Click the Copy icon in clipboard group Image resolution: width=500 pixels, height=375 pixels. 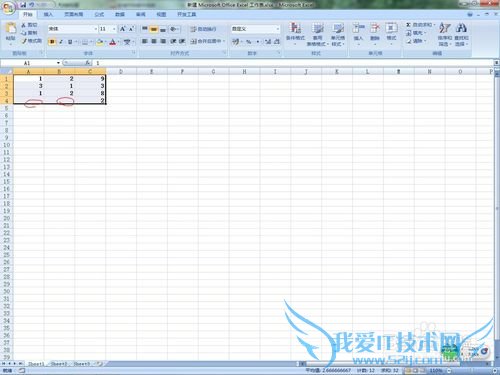click(x=23, y=33)
